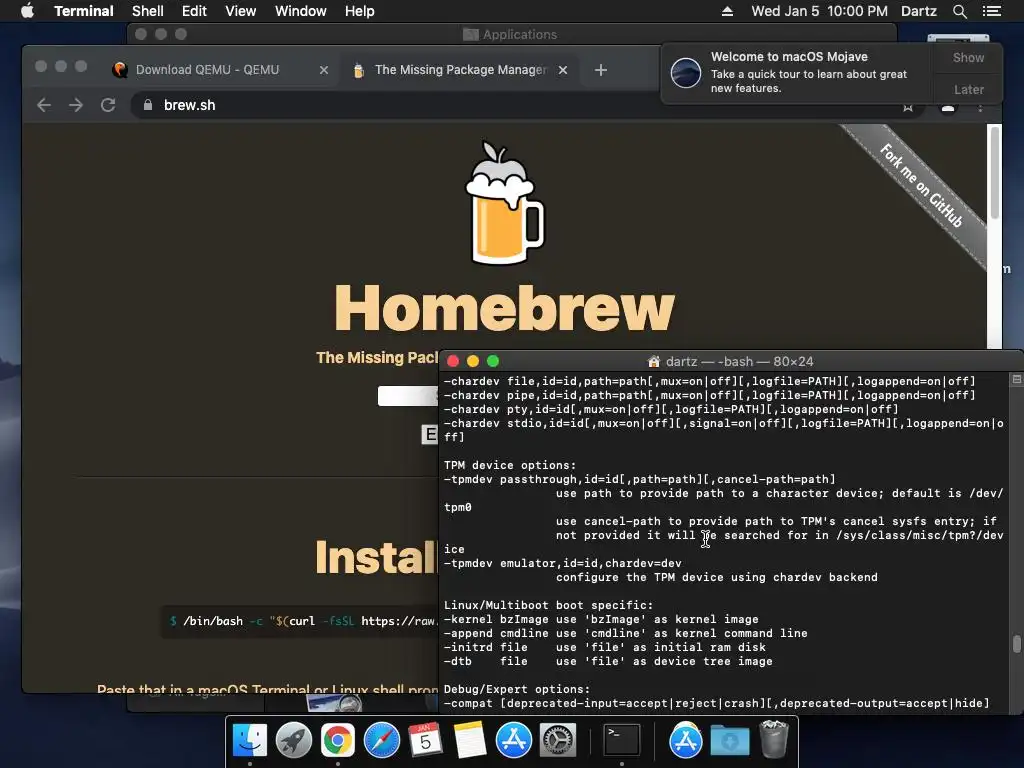Click the '-kernel bzImage' terminal line
Screen dimensions: 1024x768
(601, 619)
